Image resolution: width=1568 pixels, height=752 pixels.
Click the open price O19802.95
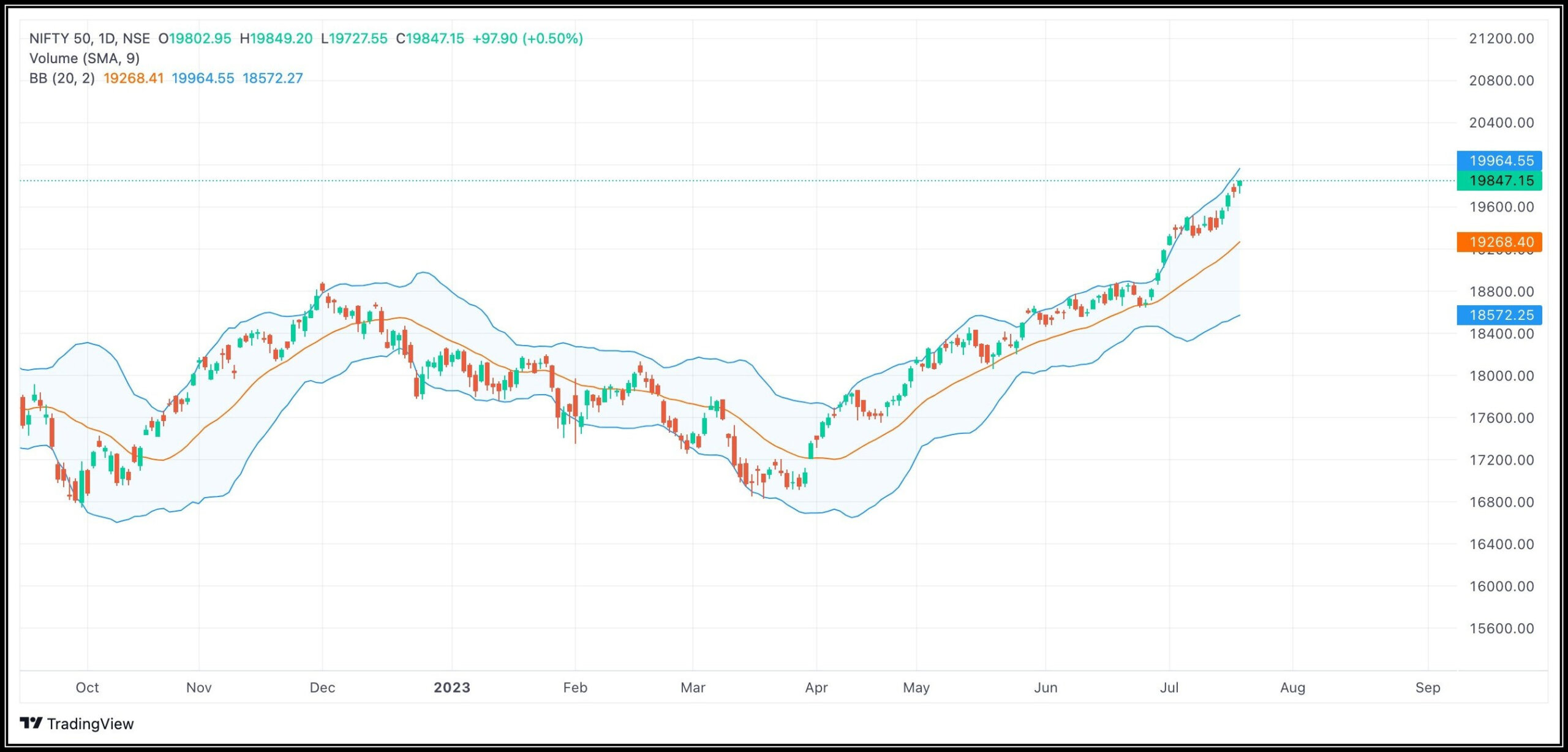click(195, 39)
